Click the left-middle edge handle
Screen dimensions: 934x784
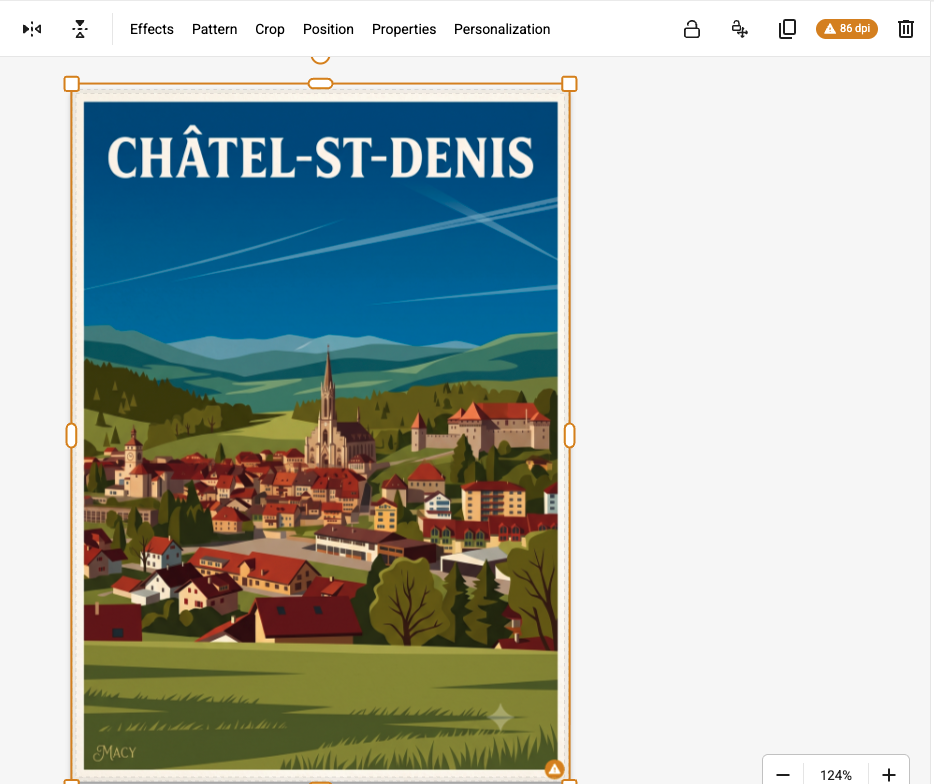(71, 435)
